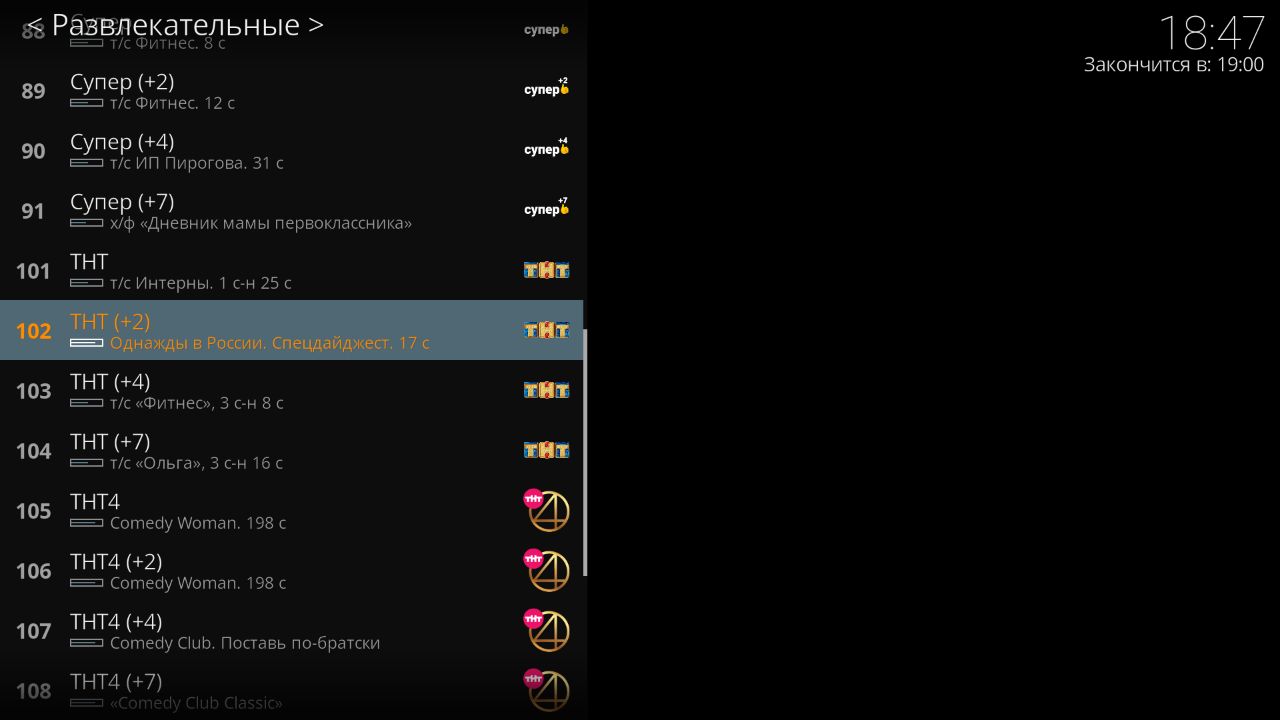Open the Развлекательные category header
Viewport: 1280px width, 720px height.
click(175, 25)
